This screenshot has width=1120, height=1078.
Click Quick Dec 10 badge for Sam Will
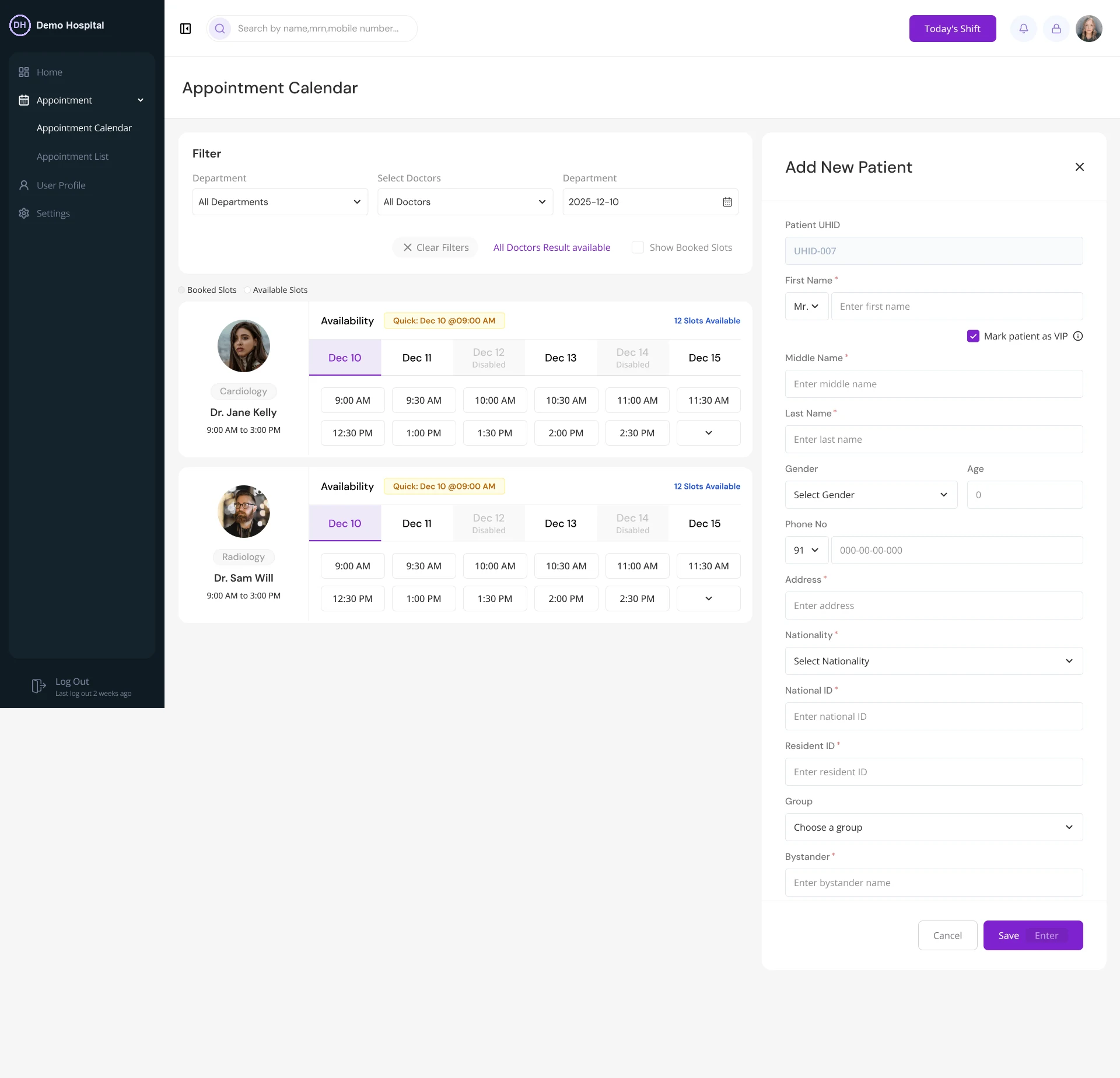pos(444,487)
